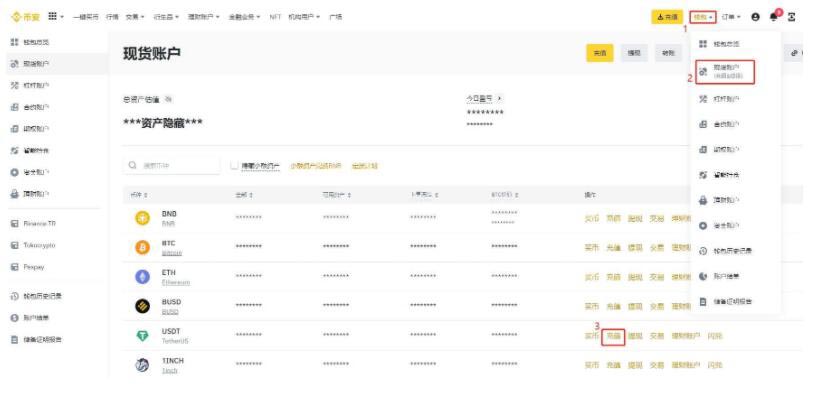The height and width of the screenshot is (393, 817).
Task: Expand the 订单 orders dropdown in header
Action: pos(731,17)
